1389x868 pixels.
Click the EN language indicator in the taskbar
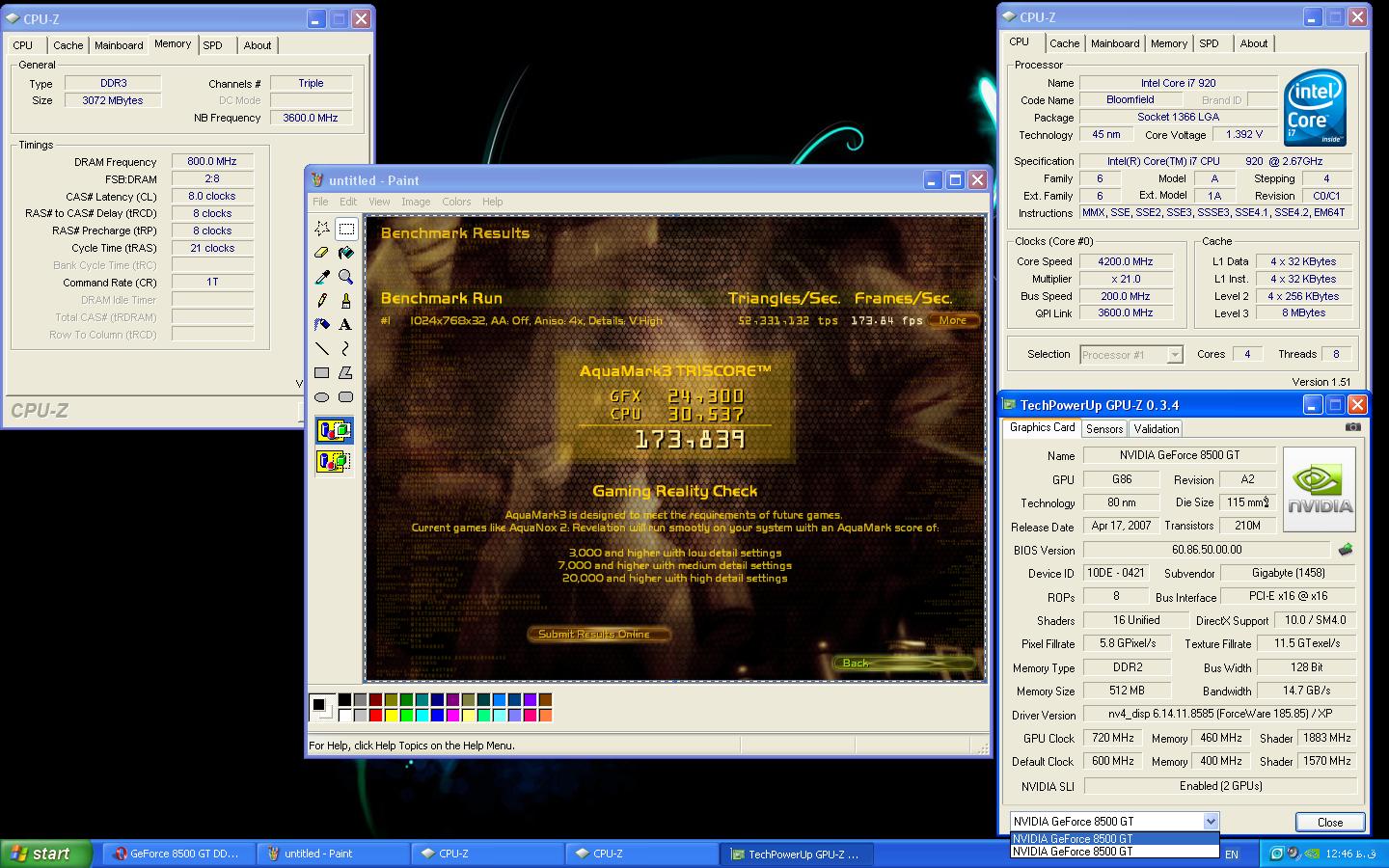point(1232,854)
